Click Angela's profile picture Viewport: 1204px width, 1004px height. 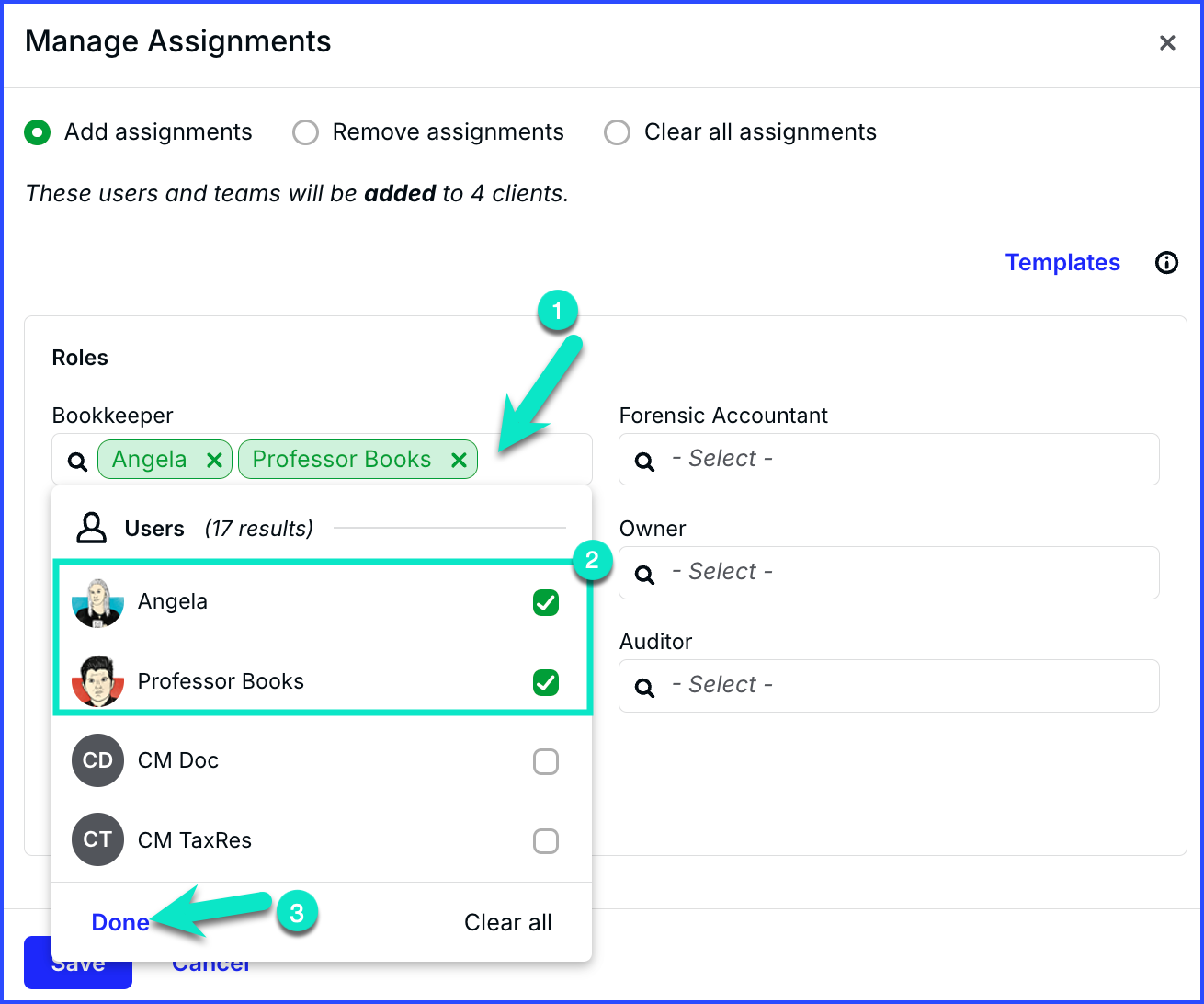pos(97,602)
